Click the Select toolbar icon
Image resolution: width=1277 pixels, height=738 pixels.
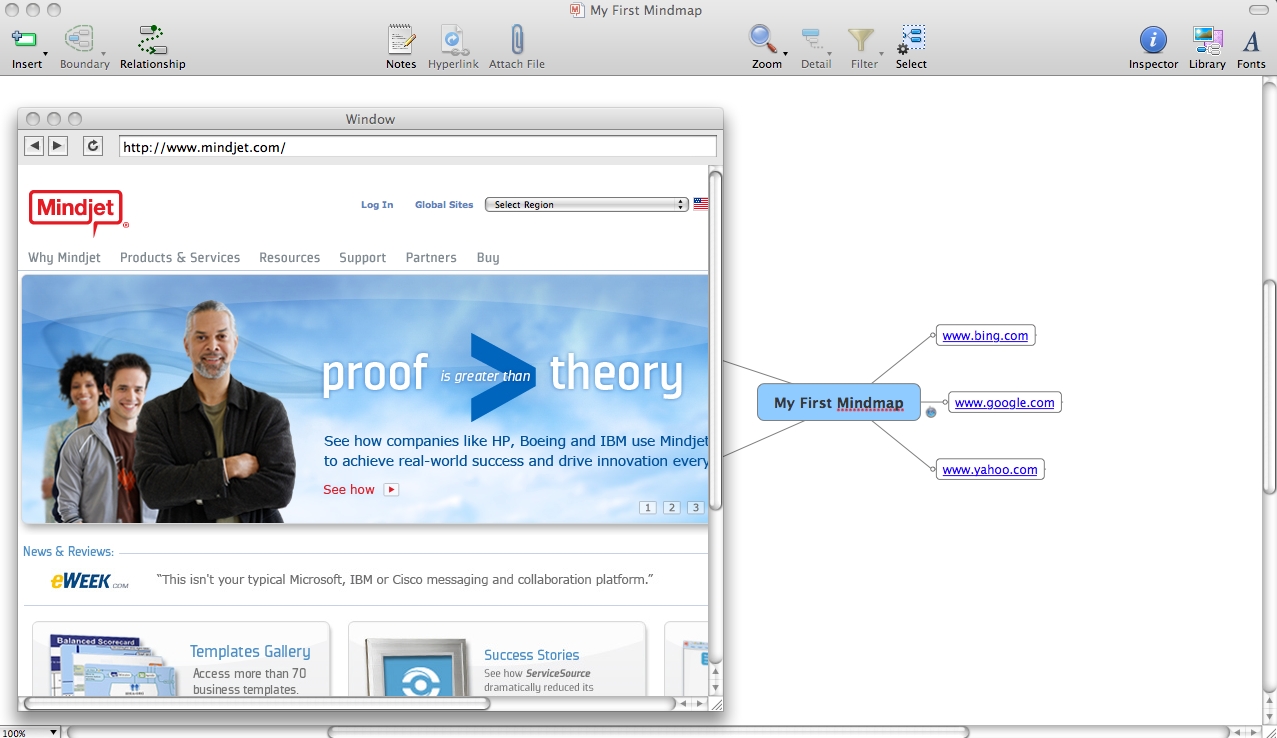(910, 40)
